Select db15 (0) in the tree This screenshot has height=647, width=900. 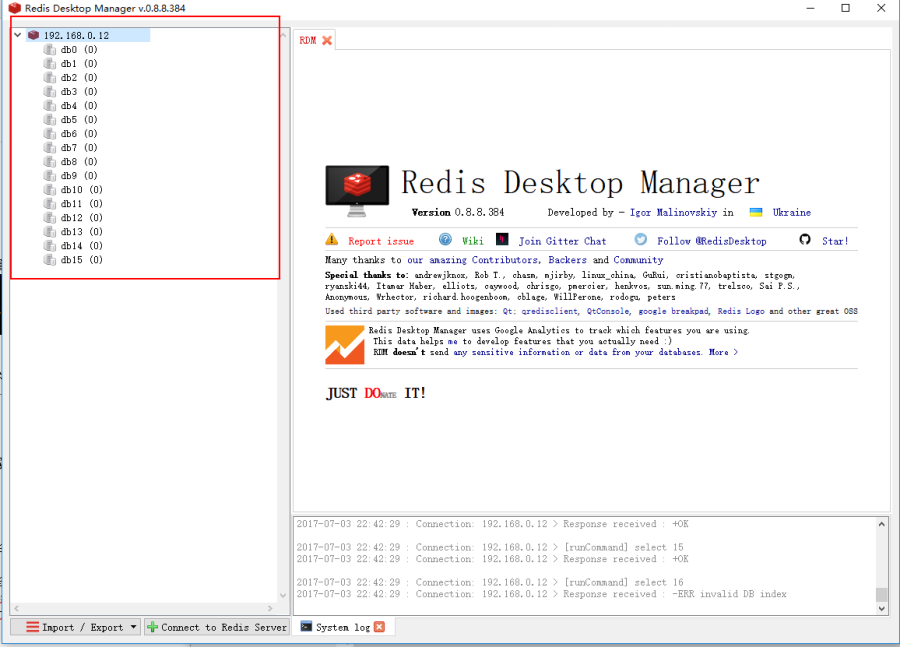(x=82, y=260)
